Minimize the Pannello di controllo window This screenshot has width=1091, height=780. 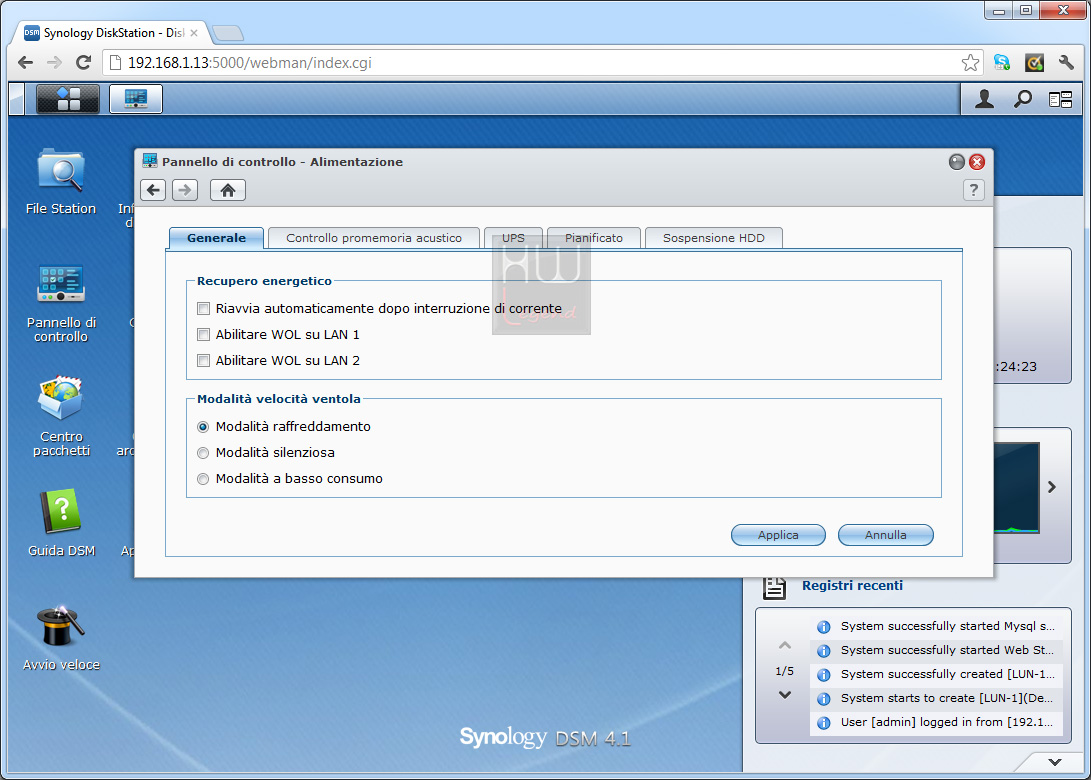(x=957, y=162)
